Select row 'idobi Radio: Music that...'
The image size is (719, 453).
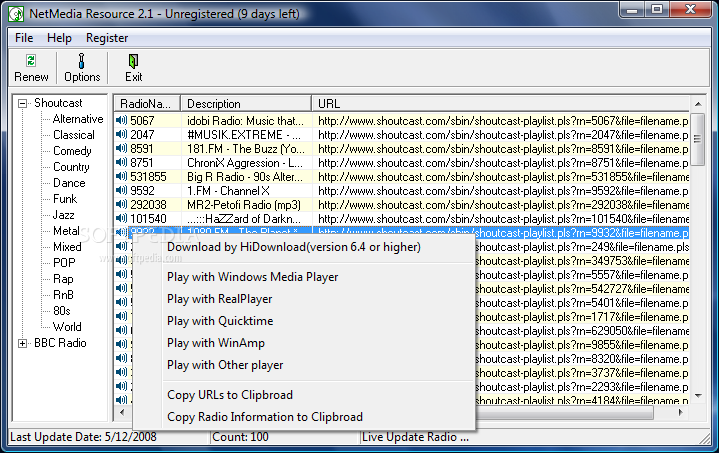point(401,121)
